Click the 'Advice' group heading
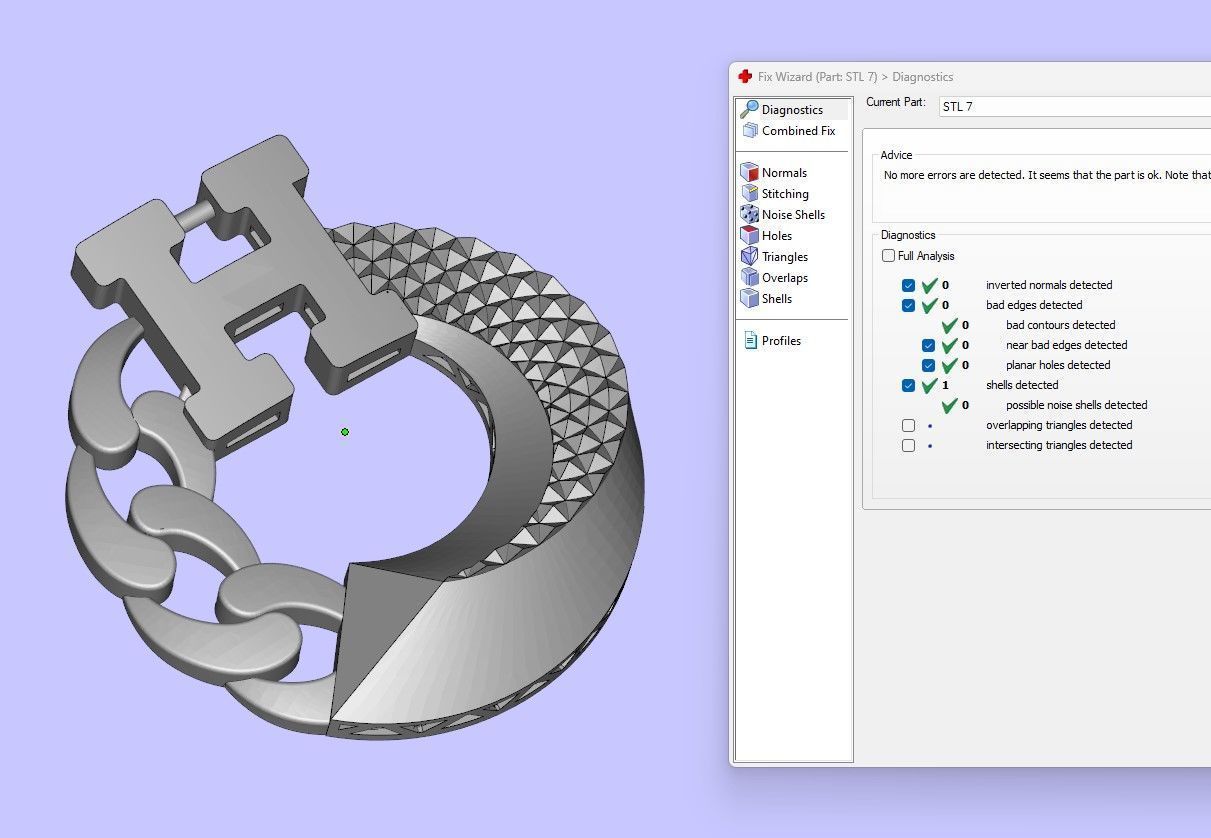 pyautogui.click(x=896, y=155)
